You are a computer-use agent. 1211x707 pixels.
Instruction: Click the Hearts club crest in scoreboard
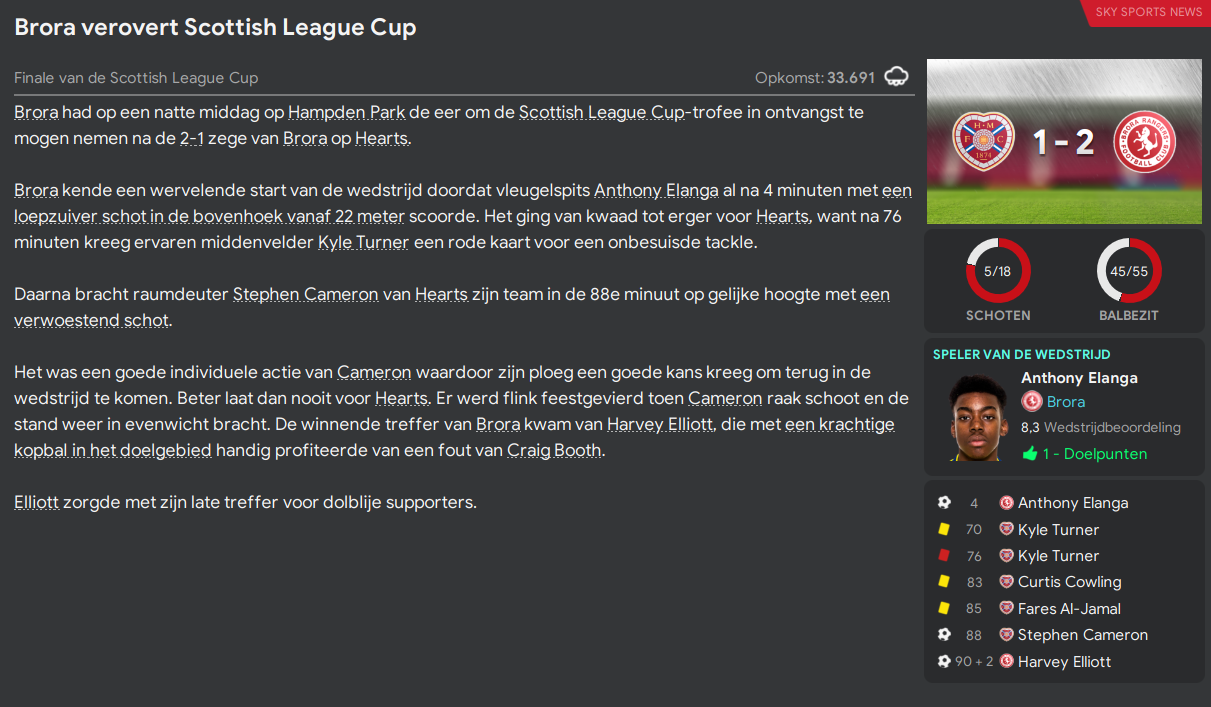point(983,142)
